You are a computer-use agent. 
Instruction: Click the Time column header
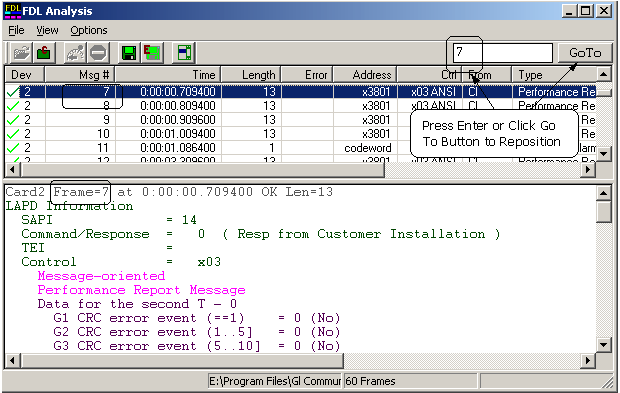(x=168, y=75)
